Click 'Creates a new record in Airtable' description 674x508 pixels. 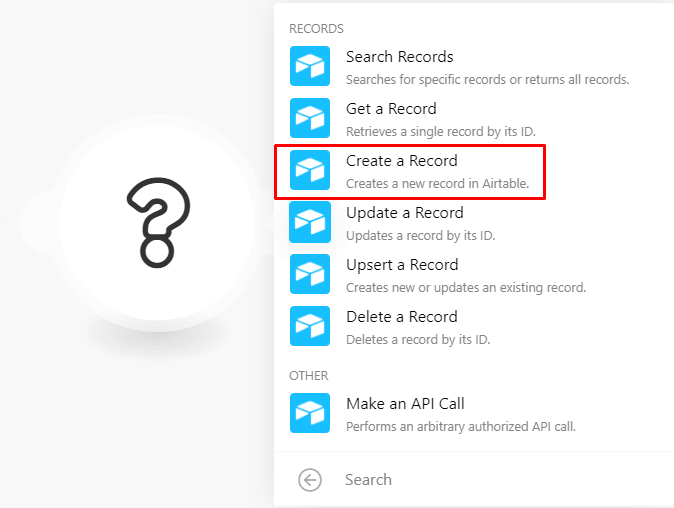click(x=438, y=184)
